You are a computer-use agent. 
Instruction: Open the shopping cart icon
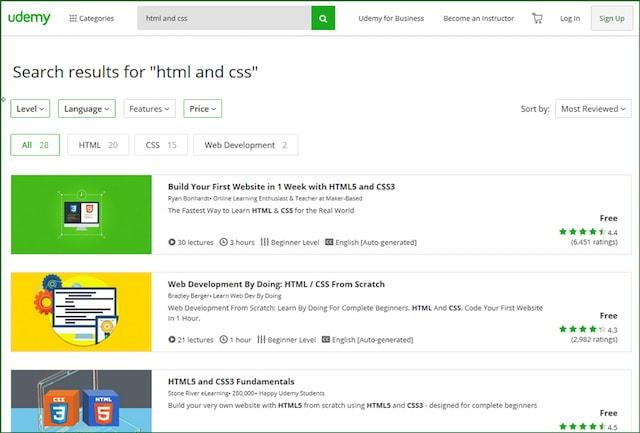point(537,18)
